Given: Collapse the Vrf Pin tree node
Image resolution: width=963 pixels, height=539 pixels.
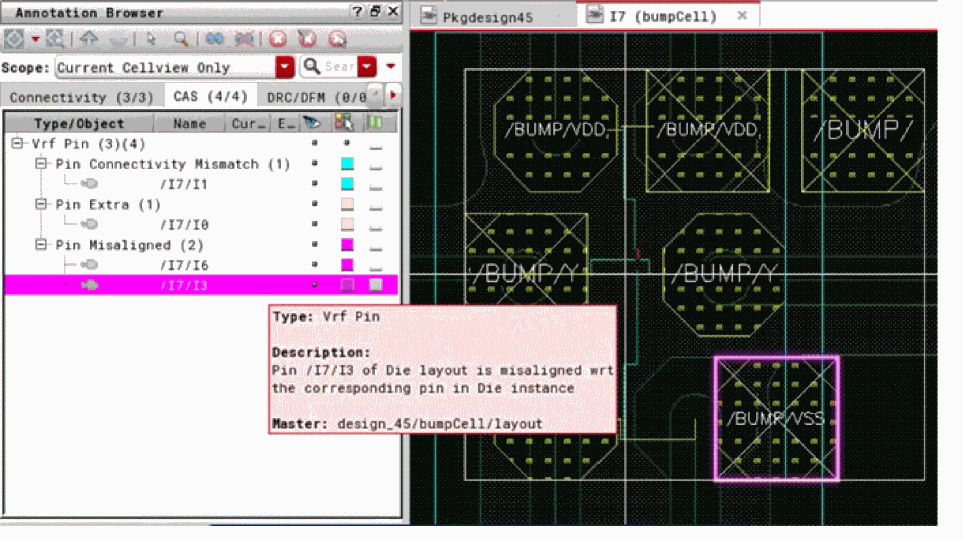Looking at the screenshot, I should point(18,144).
